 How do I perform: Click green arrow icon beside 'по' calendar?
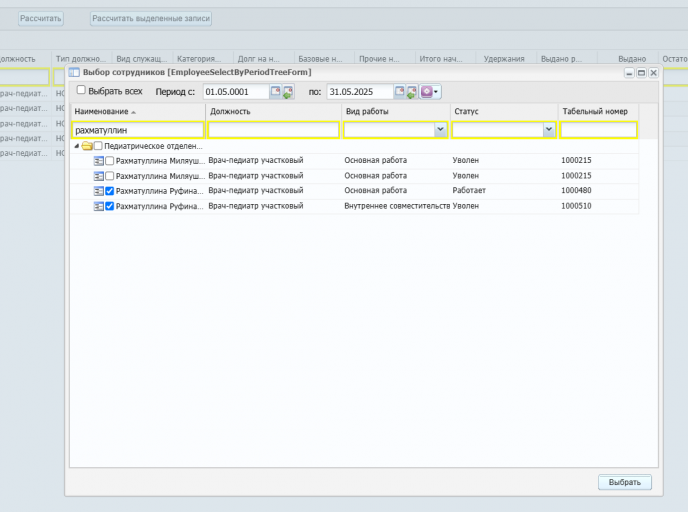pyautogui.click(x=412, y=91)
